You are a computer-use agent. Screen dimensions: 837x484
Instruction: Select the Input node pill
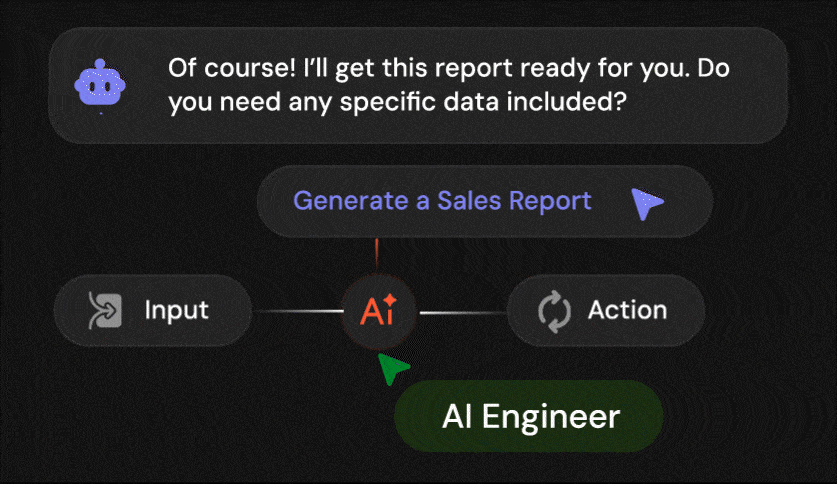pos(151,311)
